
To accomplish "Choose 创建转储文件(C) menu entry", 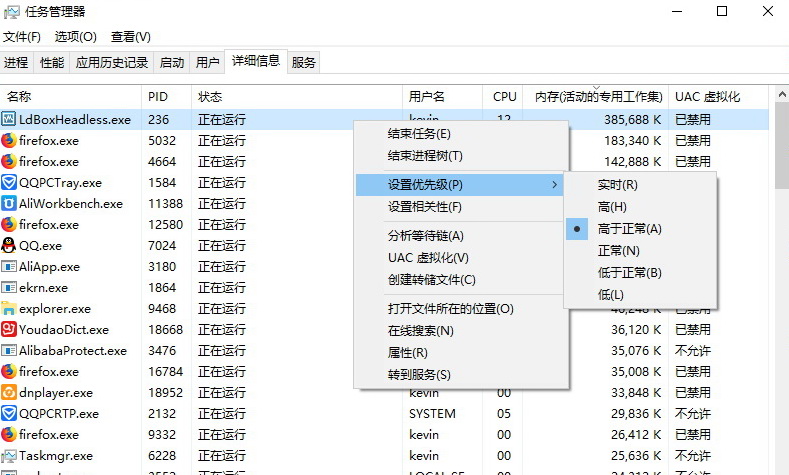I will point(461,280).
